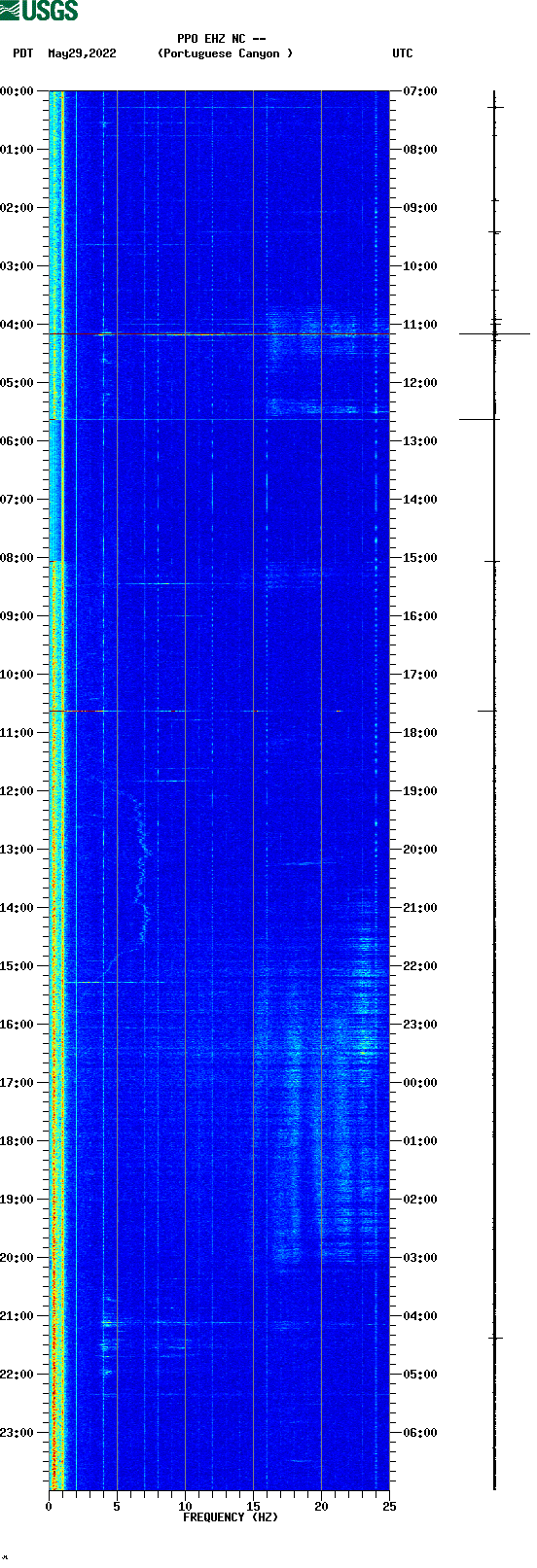Click the 00:00 label on UTC axis
This screenshot has height=1568, width=537.
coord(419,1083)
